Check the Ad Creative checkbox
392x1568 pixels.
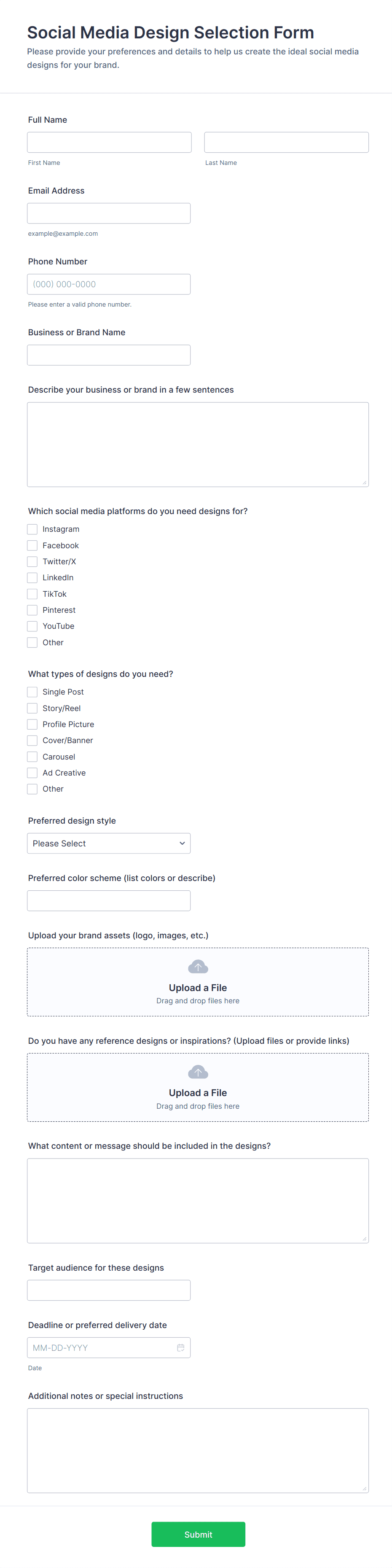32,773
